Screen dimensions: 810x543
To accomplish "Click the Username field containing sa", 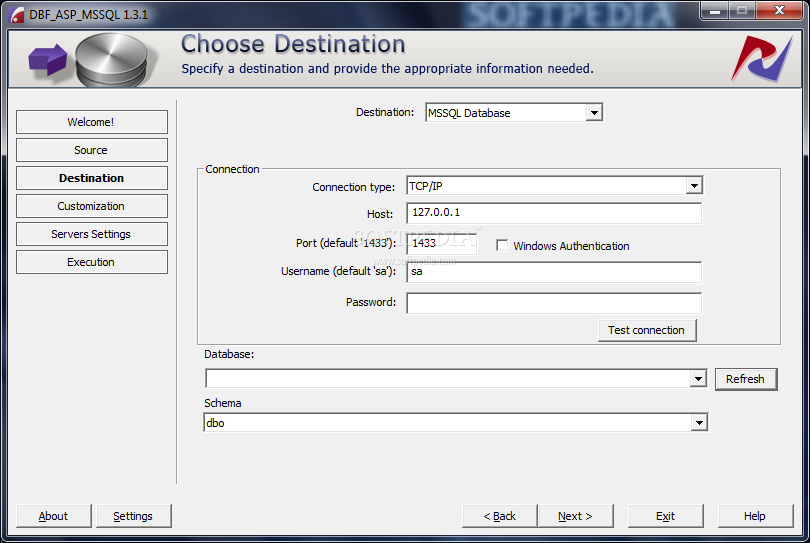I will pyautogui.click(x=554, y=272).
